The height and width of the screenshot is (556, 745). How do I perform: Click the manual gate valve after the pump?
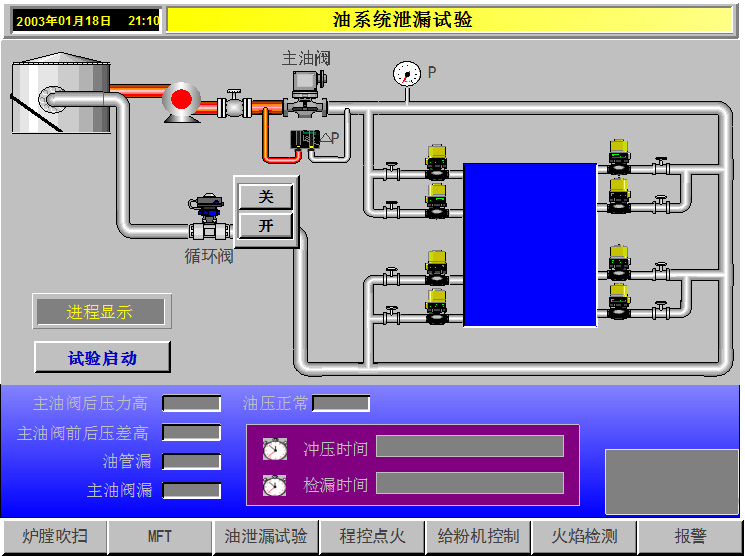(234, 103)
